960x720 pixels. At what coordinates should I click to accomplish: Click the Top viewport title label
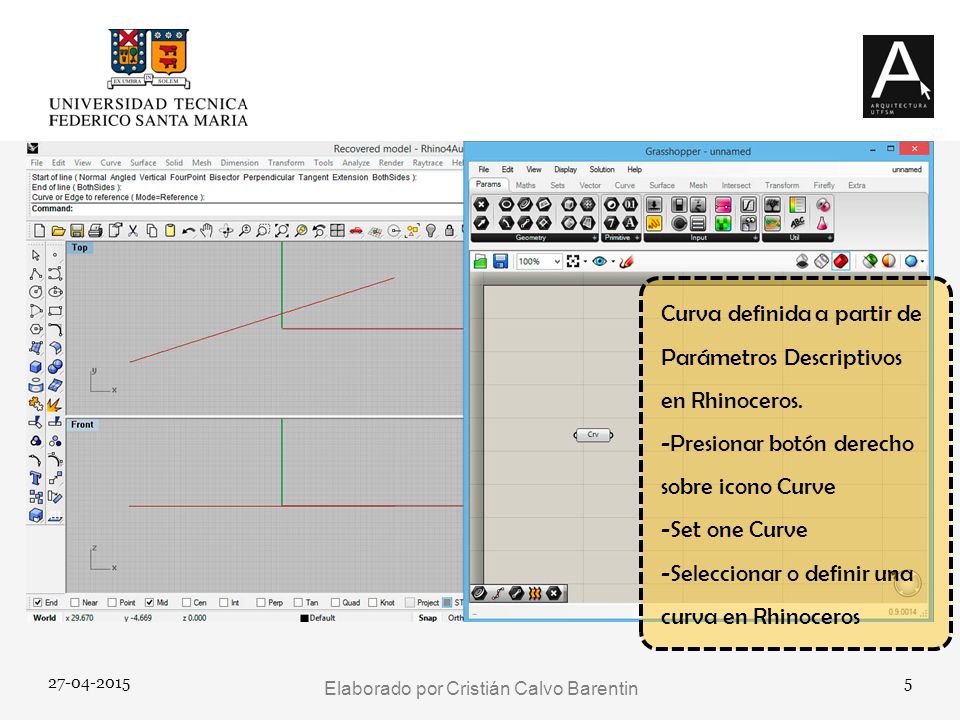(80, 248)
